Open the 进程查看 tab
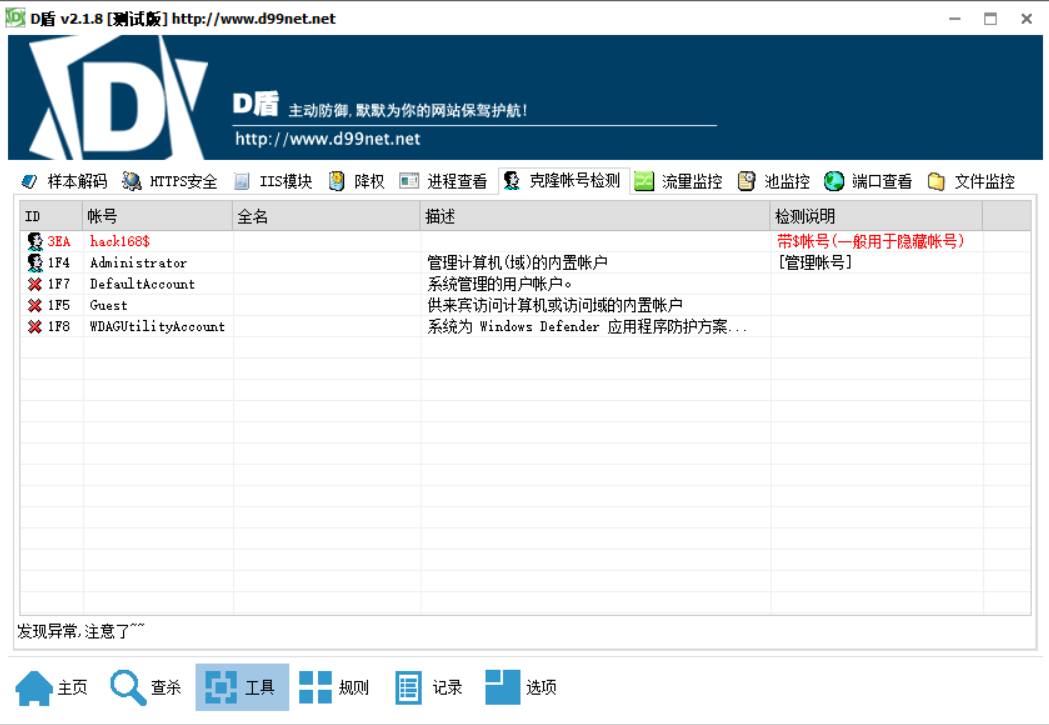Screen dimensions: 1049x725 tap(444, 181)
